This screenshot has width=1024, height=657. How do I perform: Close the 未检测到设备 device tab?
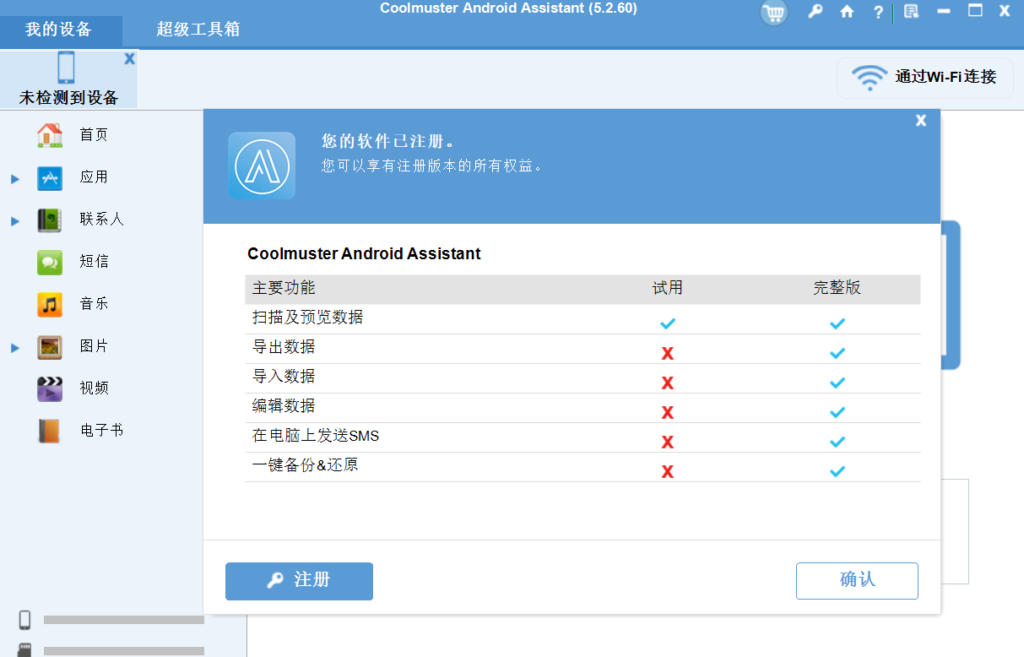point(129,59)
